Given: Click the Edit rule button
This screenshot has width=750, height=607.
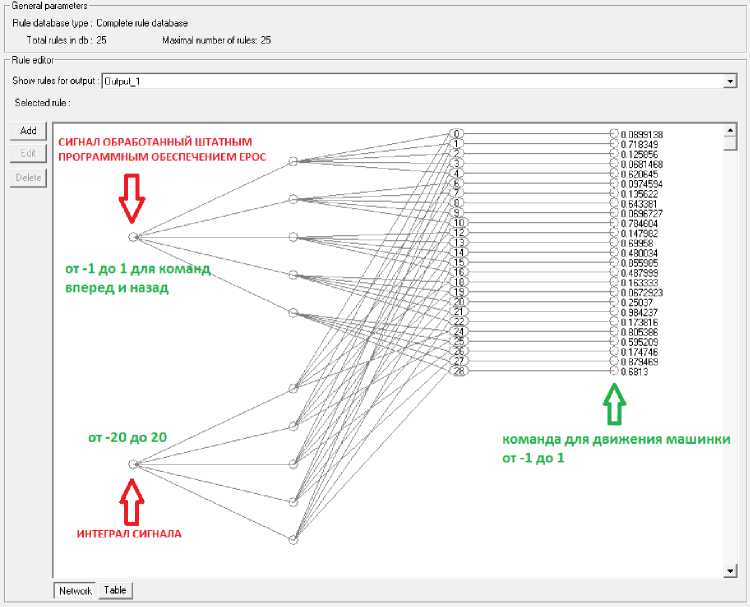Looking at the screenshot, I should (x=28, y=154).
